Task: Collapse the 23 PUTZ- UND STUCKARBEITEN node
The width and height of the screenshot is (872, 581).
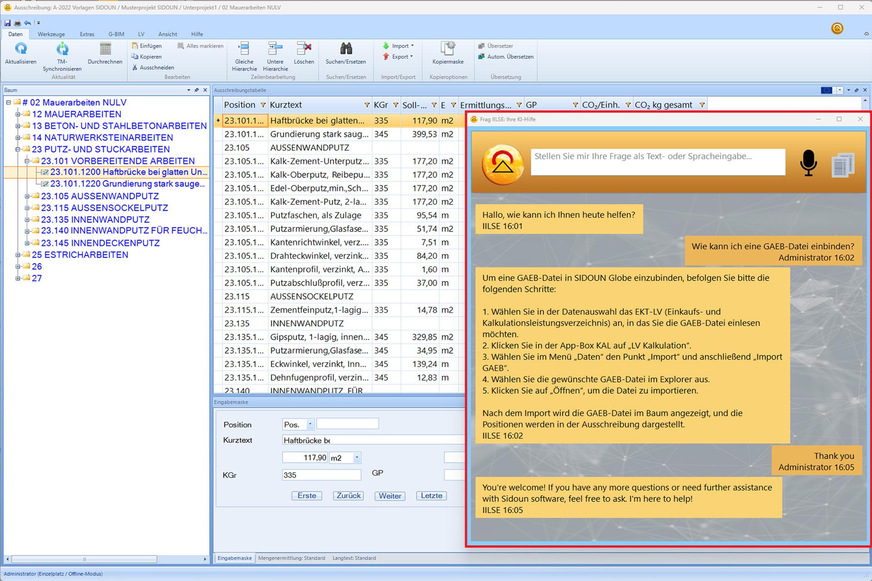Action: (17, 149)
